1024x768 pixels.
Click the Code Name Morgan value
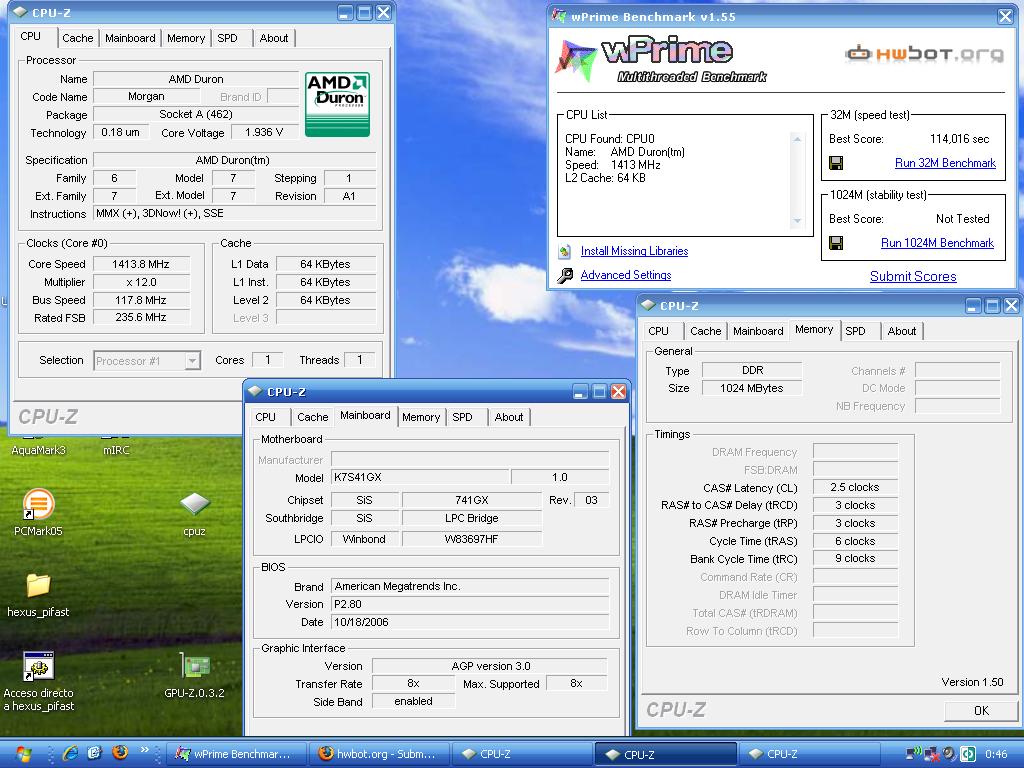[x=146, y=97]
